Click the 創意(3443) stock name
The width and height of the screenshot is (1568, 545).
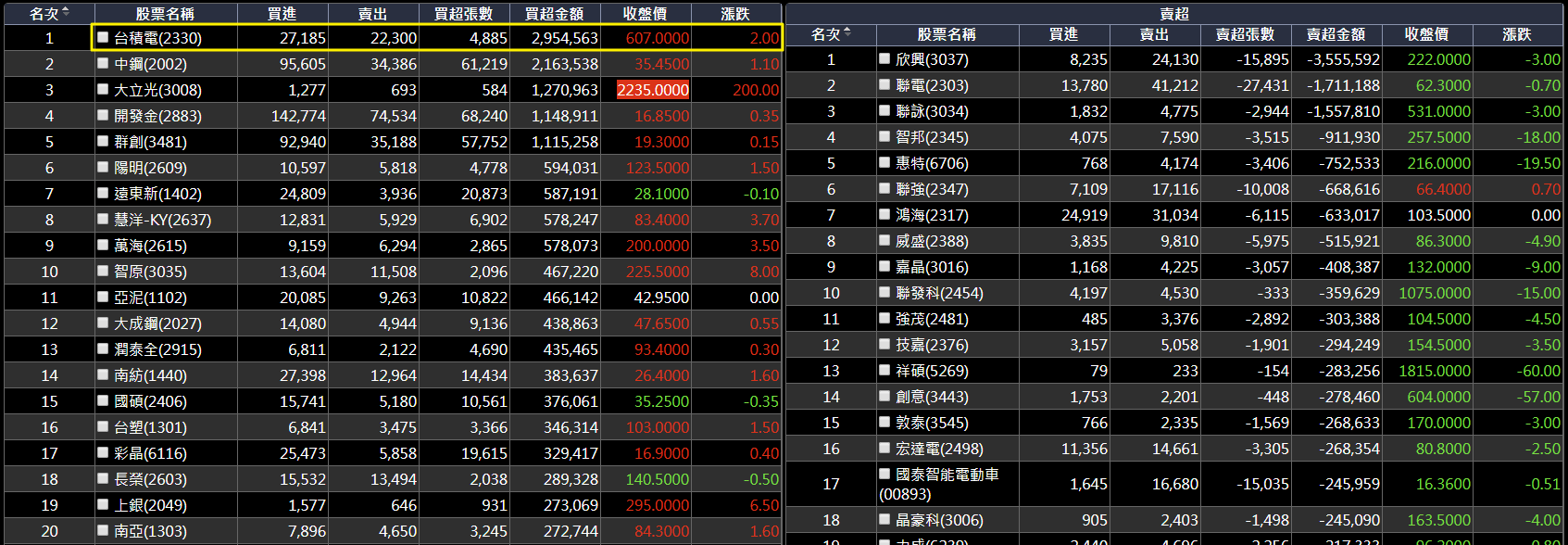932,397
